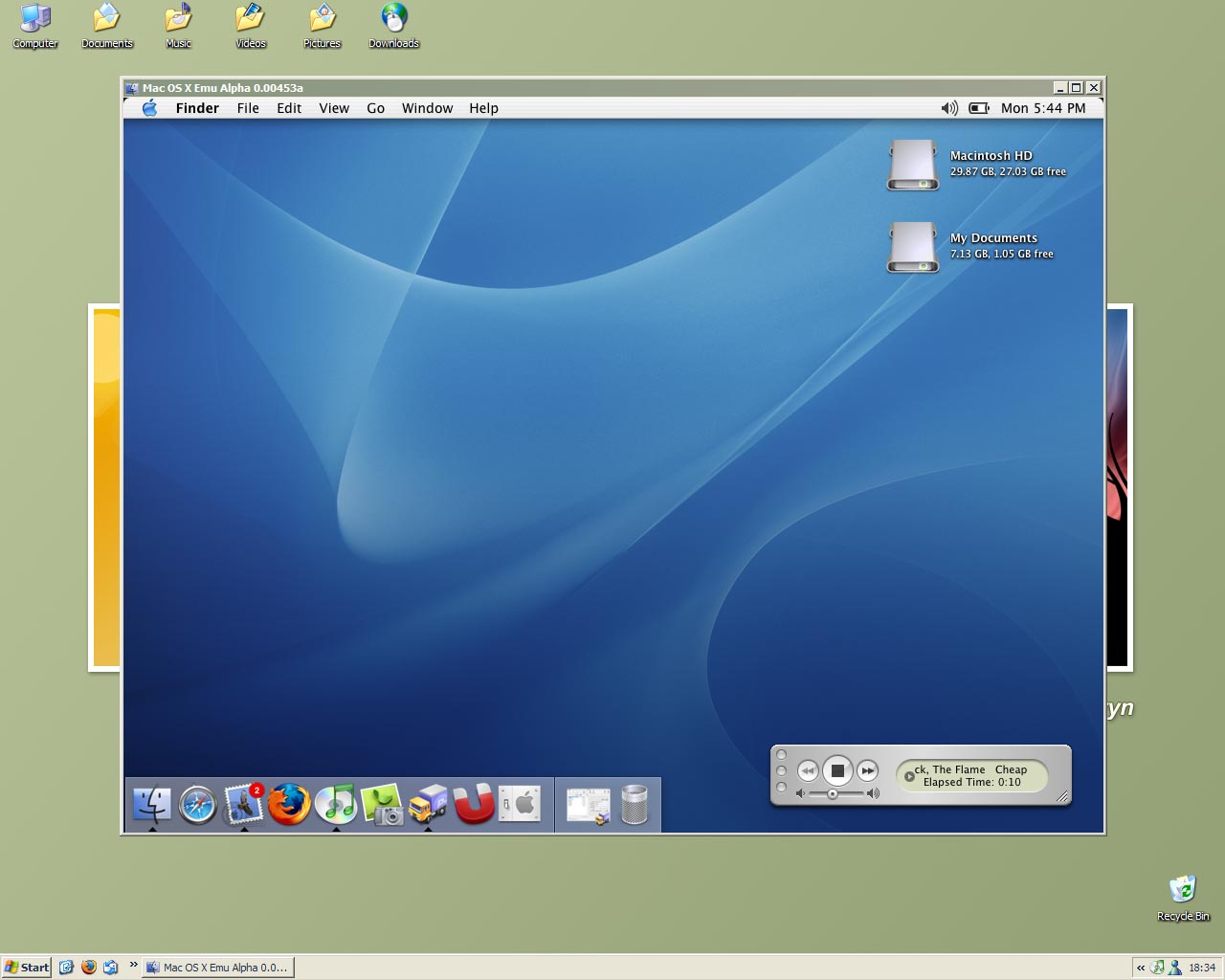
Task: Select the Macintosh HD drive icon
Action: click(913, 165)
